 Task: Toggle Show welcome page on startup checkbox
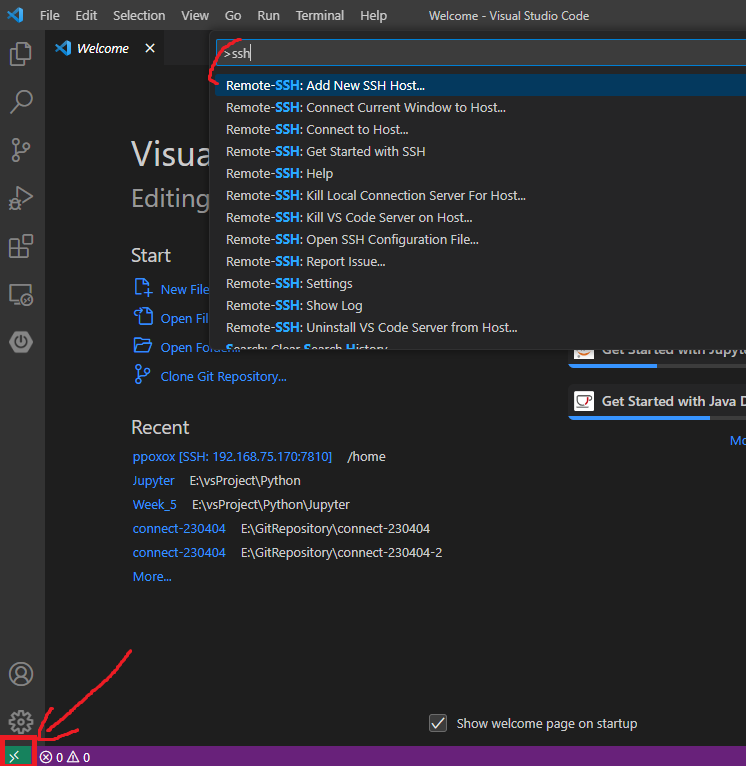coord(438,723)
